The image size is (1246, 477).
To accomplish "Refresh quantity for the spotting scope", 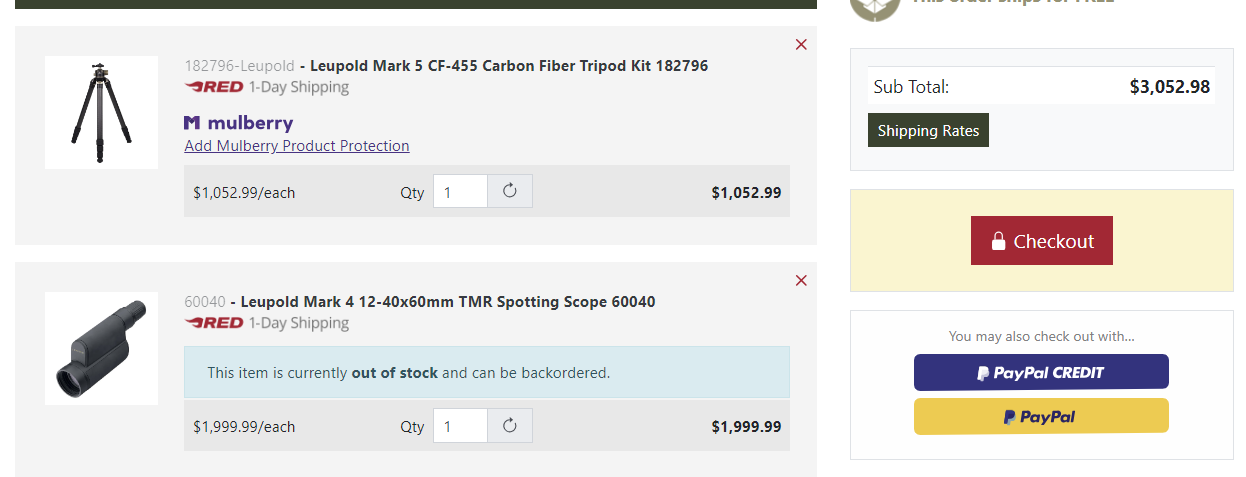I will click(x=510, y=426).
